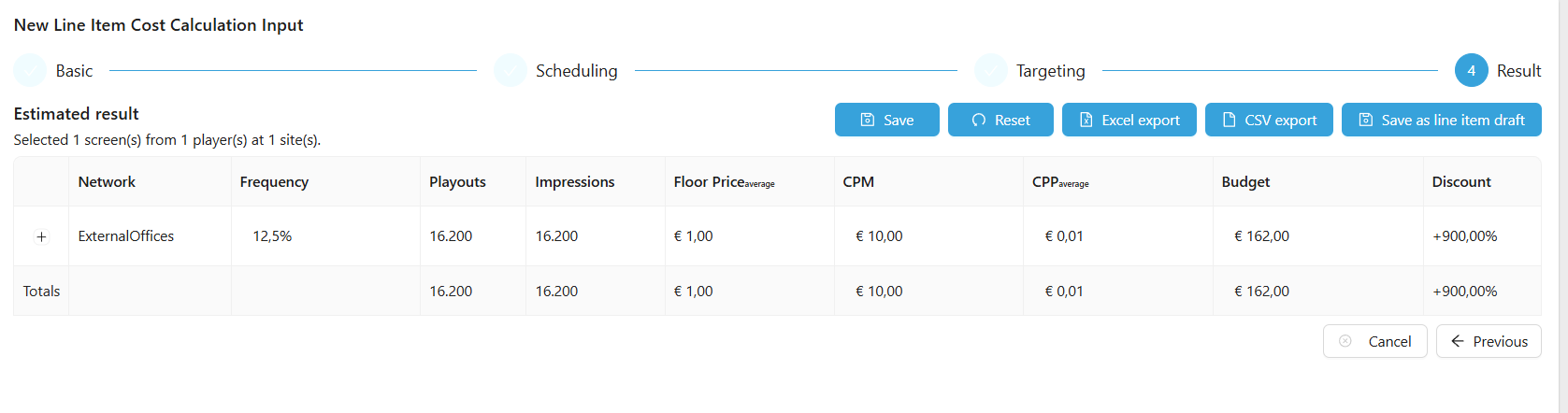Click the Excel export file icon
The width and height of the screenshot is (1568, 413).
tap(1086, 120)
